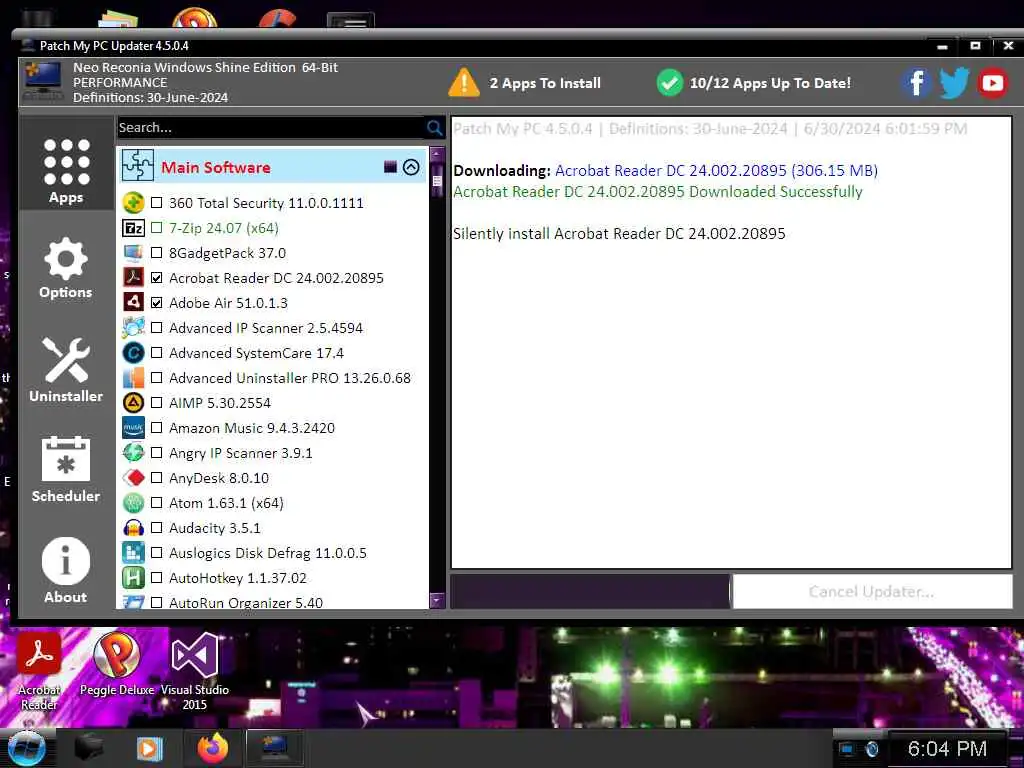Screen dimensions: 1024x768
Task: Check the 8GadgetPack 37.0 checkbox
Action: click(x=157, y=253)
